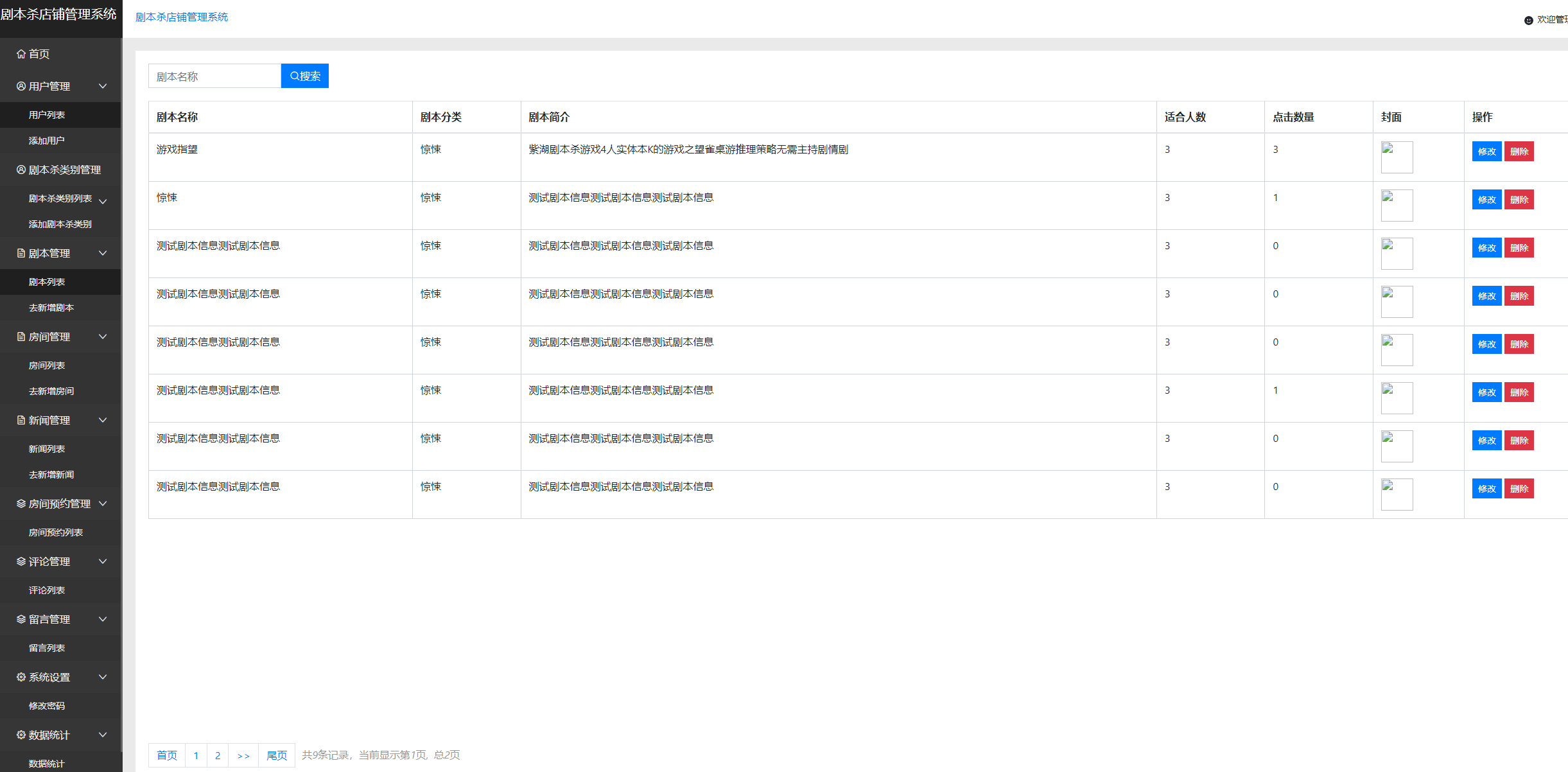
Task: Click 修改 for the 游戏指望 row
Action: 1486,152
